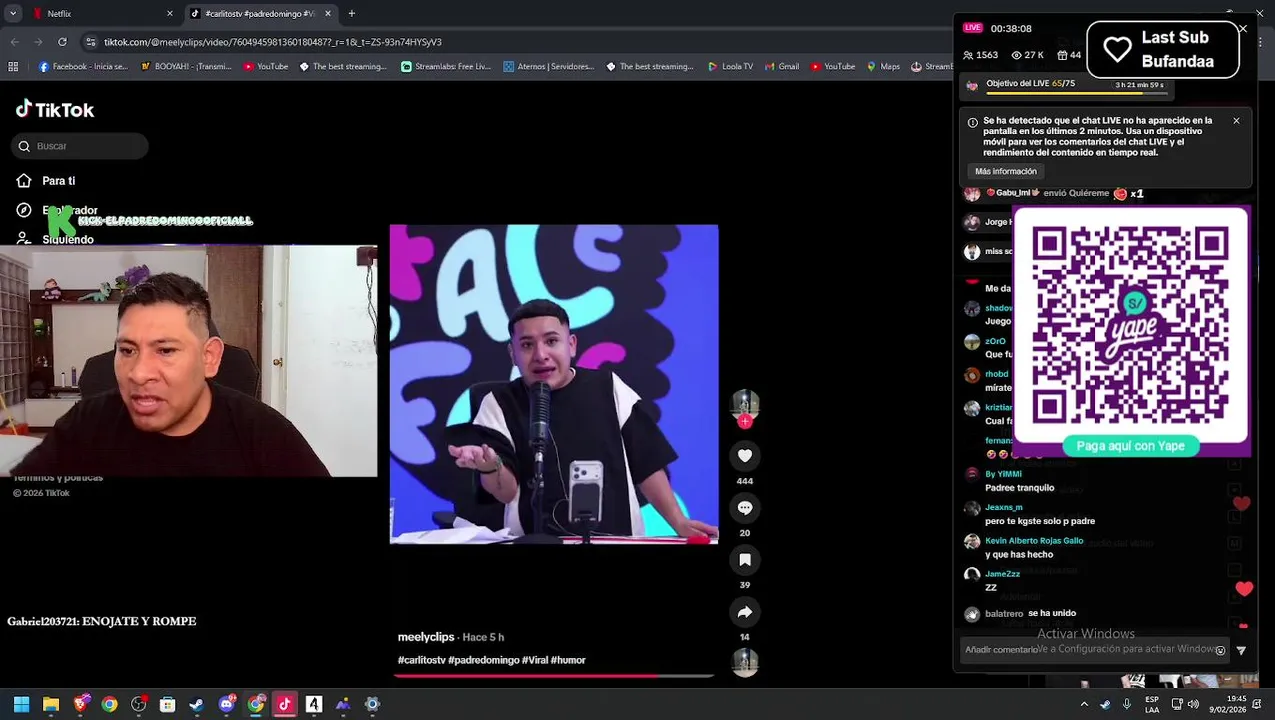The height and width of the screenshot is (720, 1275).
Task: Click the filter icon beside comment box
Action: pyautogui.click(x=1241, y=650)
